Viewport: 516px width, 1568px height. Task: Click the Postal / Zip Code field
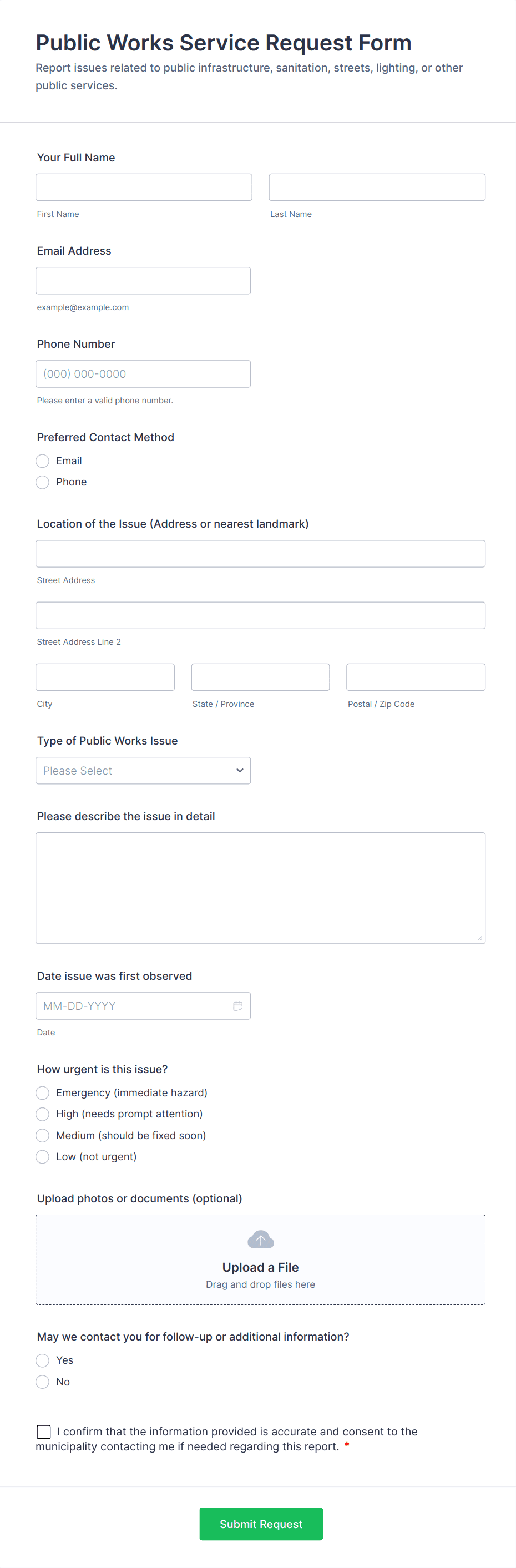(416, 677)
